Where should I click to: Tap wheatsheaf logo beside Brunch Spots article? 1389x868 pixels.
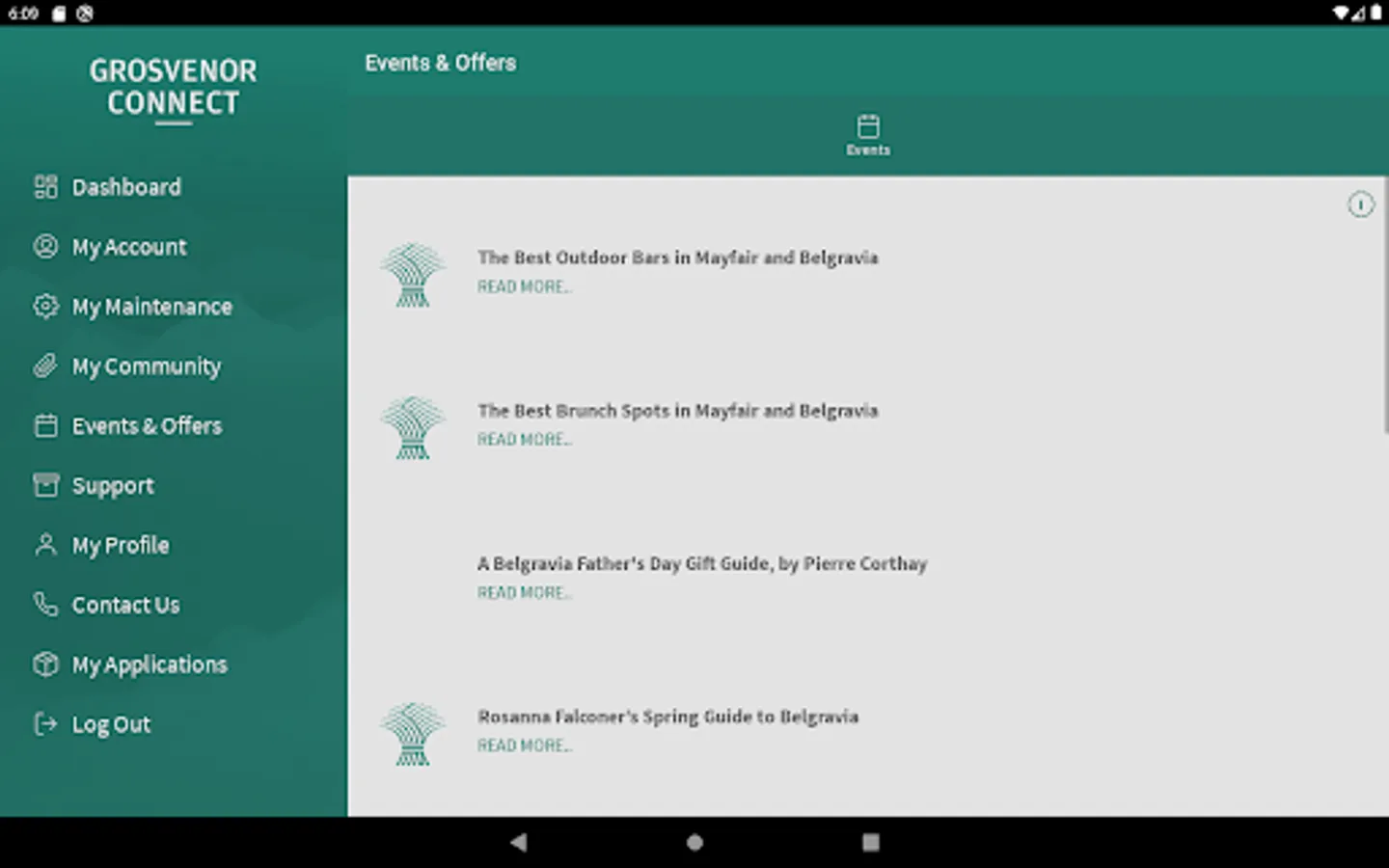(x=413, y=427)
